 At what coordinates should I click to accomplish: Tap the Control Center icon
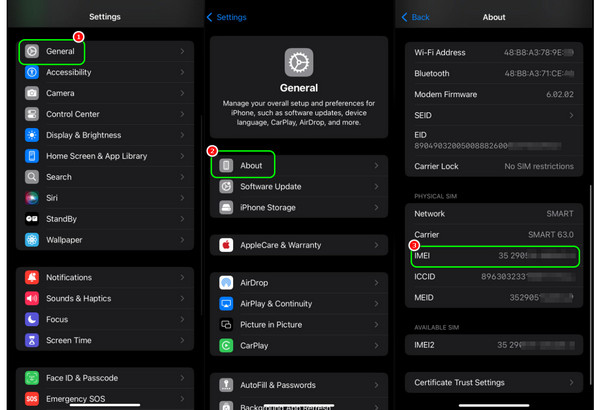(x=32, y=114)
